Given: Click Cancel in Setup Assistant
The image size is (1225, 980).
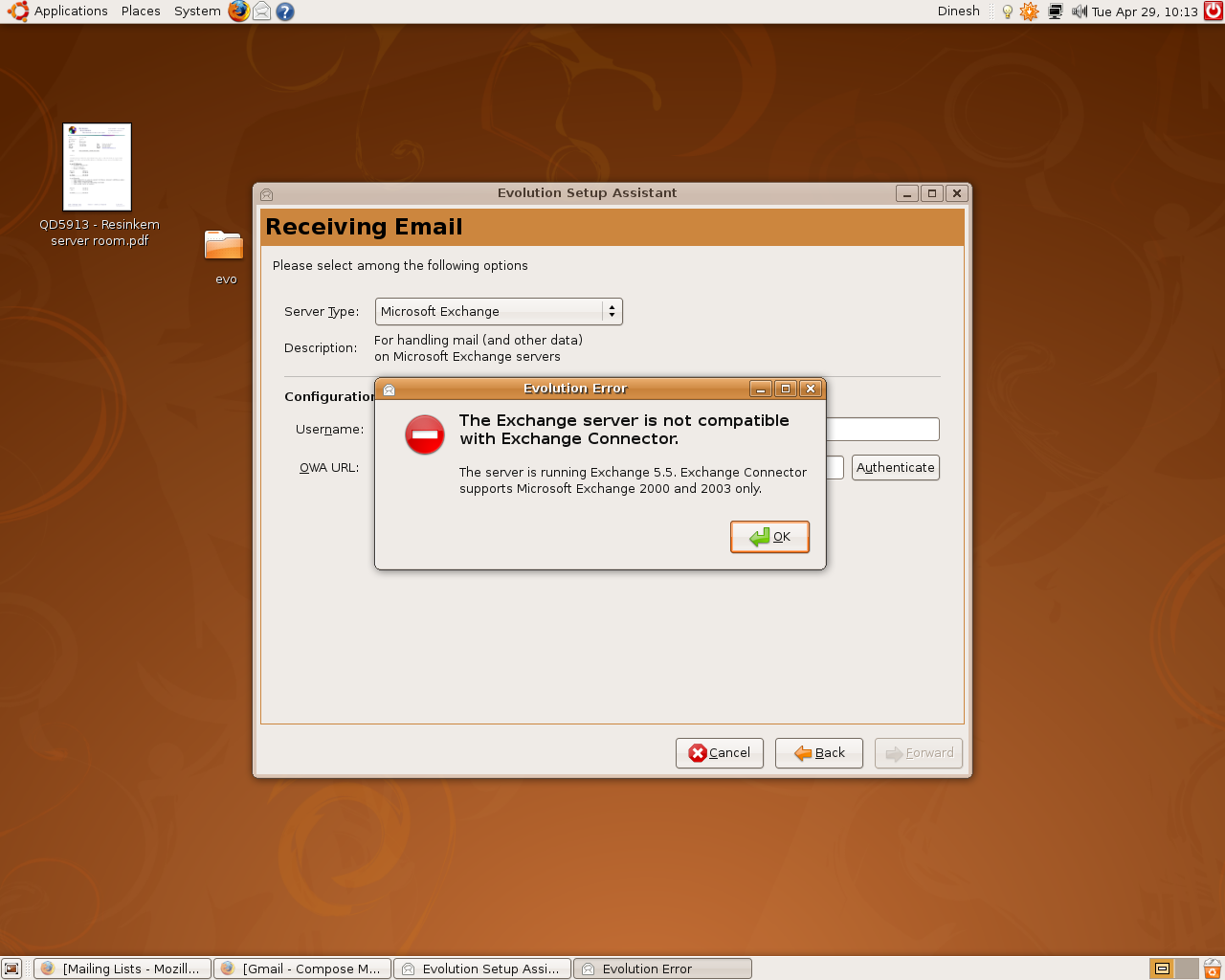Looking at the screenshot, I should pyautogui.click(x=720, y=753).
